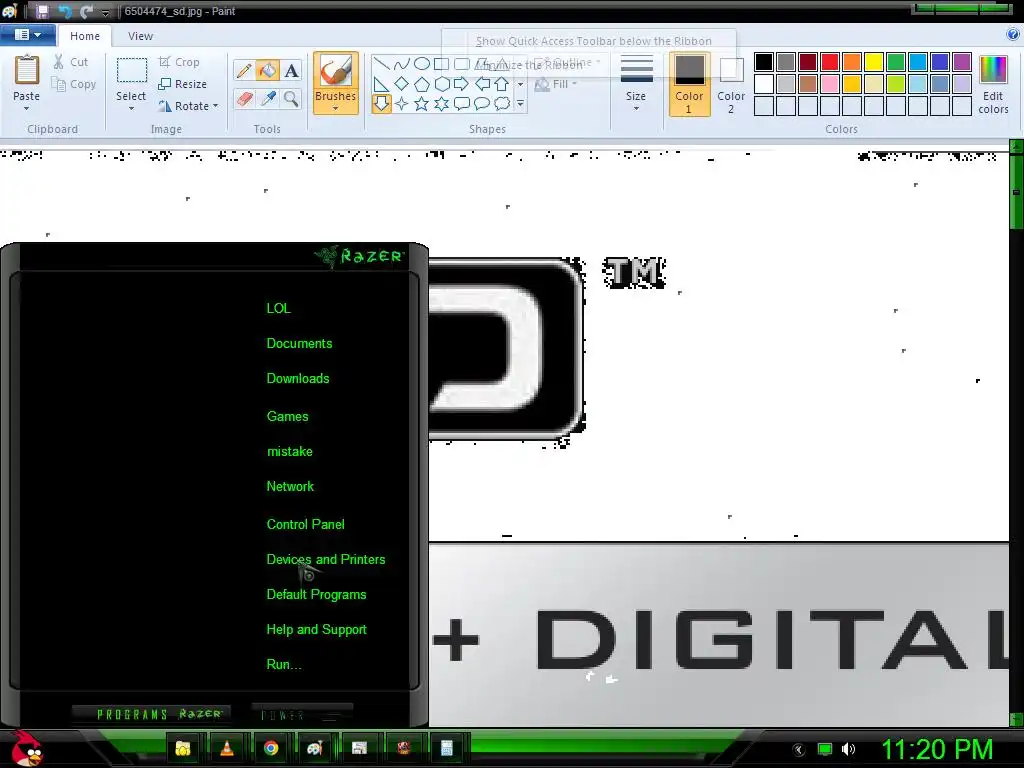Viewport: 1024px width, 768px height.
Task: Choose the Oval callout shape
Action: point(482,103)
